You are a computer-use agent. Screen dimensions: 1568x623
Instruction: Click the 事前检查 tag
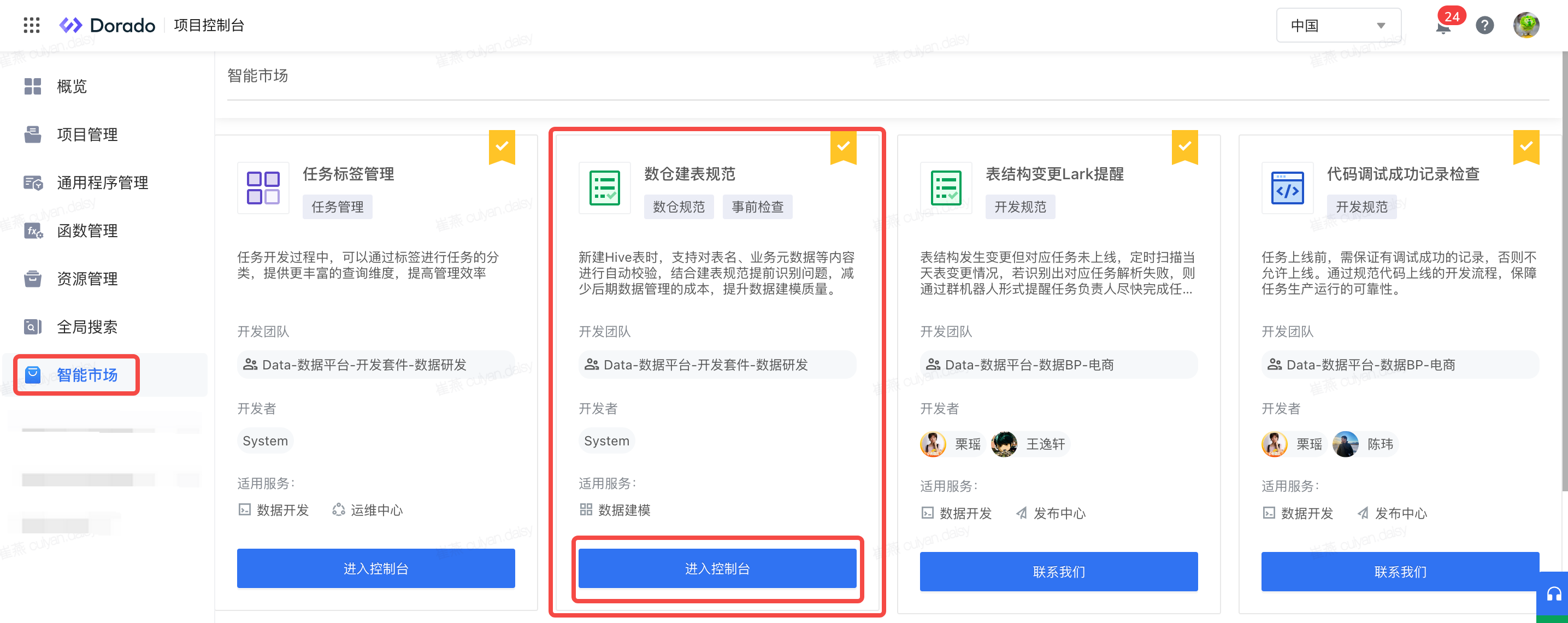point(757,207)
